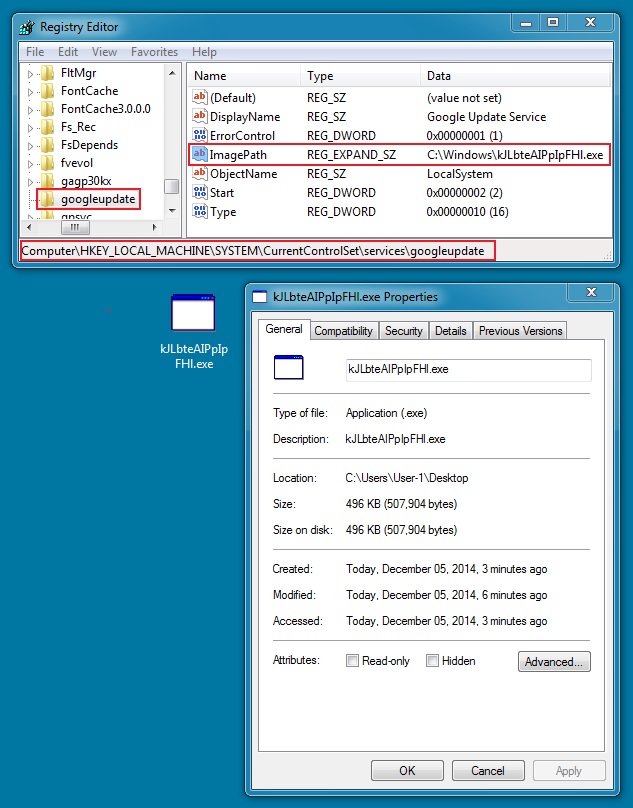Click the fvevol folder icon
Image resolution: width=633 pixels, height=808 pixels.
[47, 163]
